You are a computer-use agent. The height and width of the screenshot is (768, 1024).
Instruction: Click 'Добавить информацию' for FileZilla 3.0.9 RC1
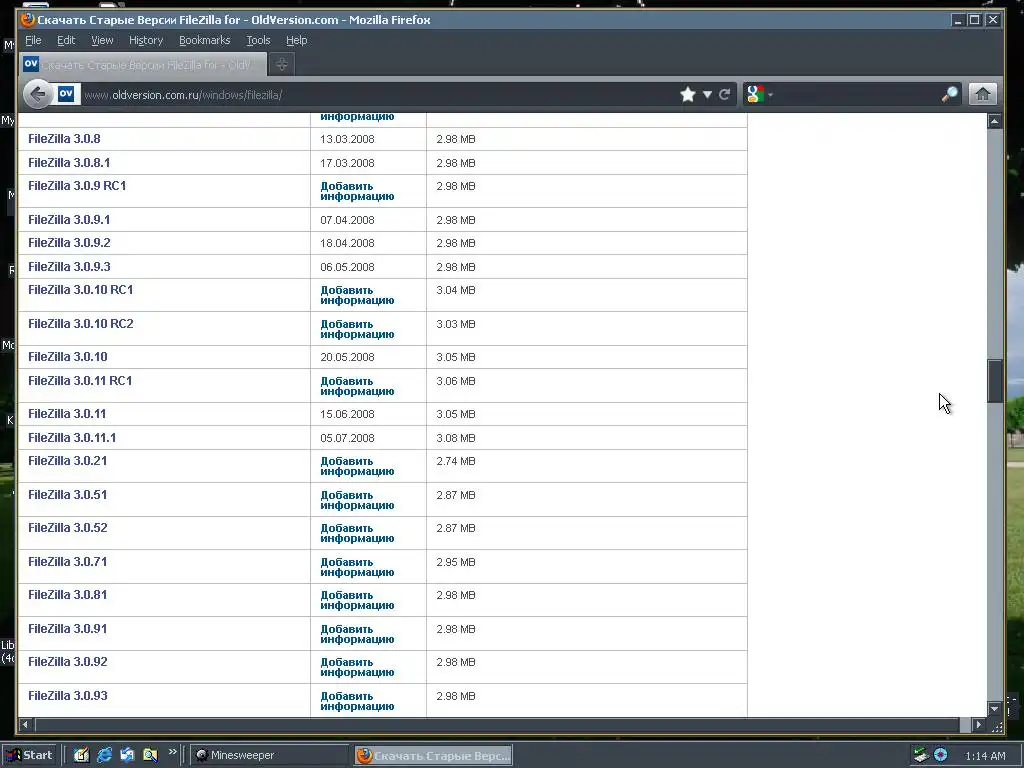(357, 191)
